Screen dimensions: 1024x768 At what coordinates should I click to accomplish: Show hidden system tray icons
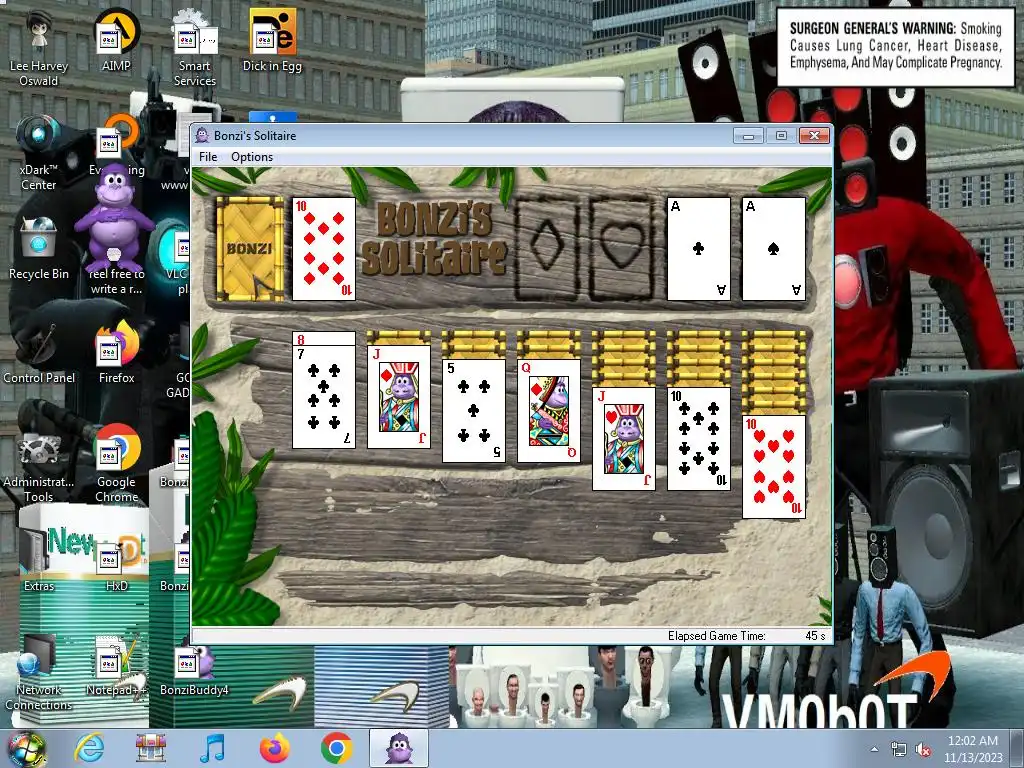(874, 749)
